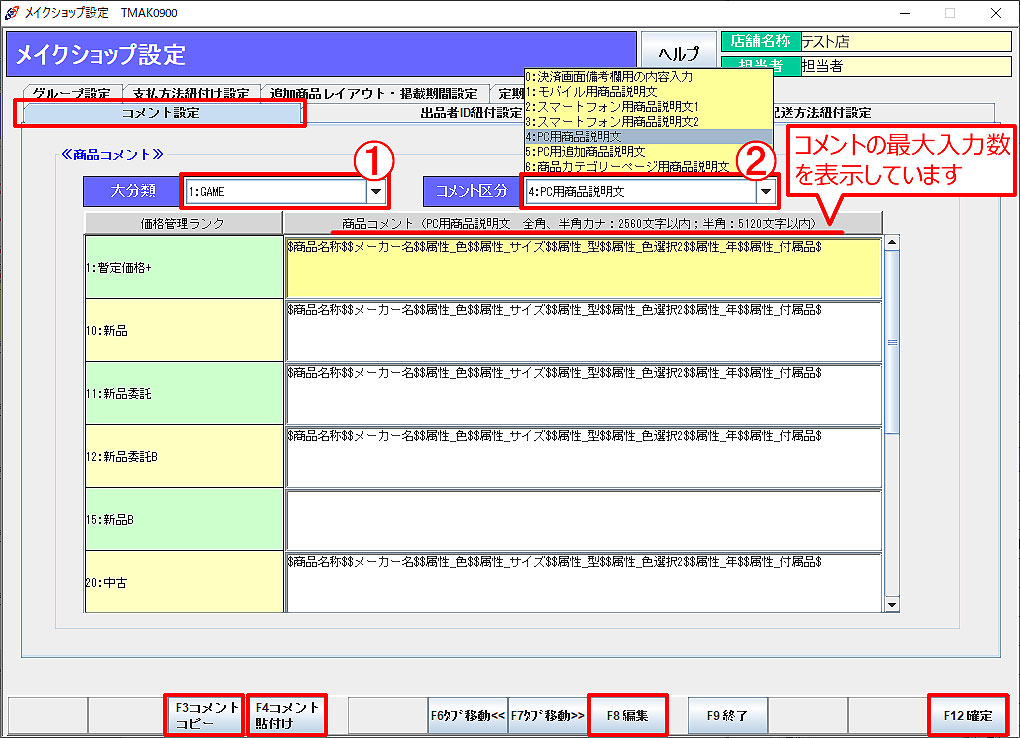Click F9 終了 to exit
Image resolution: width=1020 pixels, height=738 pixels.
click(727, 716)
